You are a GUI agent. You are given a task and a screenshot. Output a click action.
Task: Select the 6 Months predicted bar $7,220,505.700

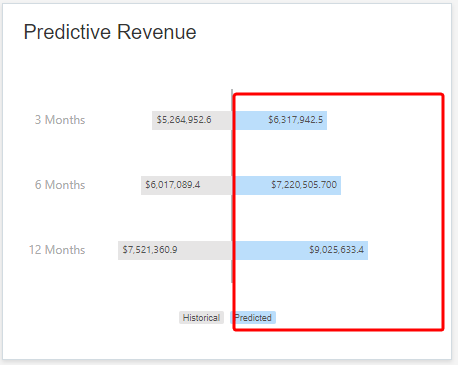point(287,185)
